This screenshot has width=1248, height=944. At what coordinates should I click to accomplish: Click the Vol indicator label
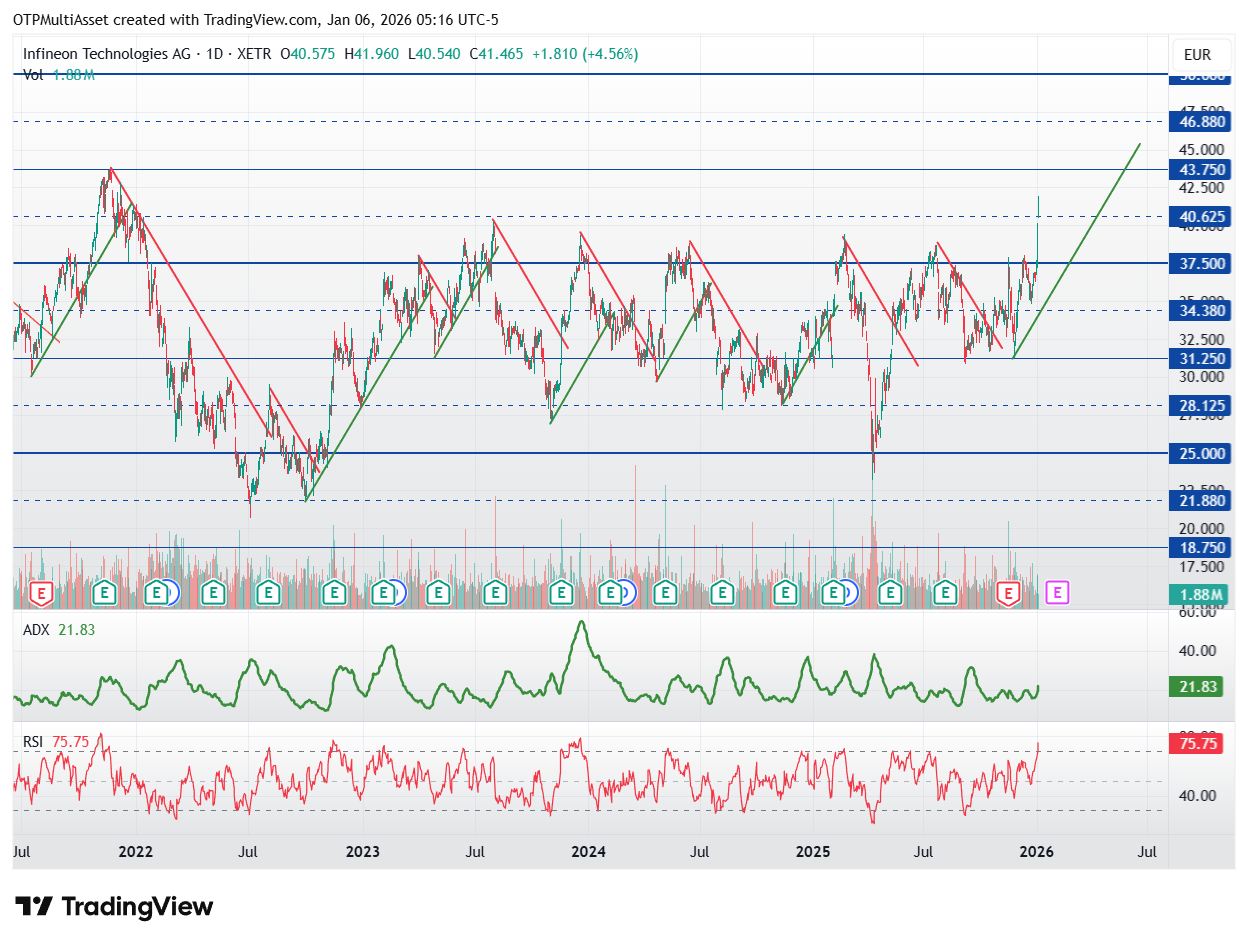[x=33, y=75]
